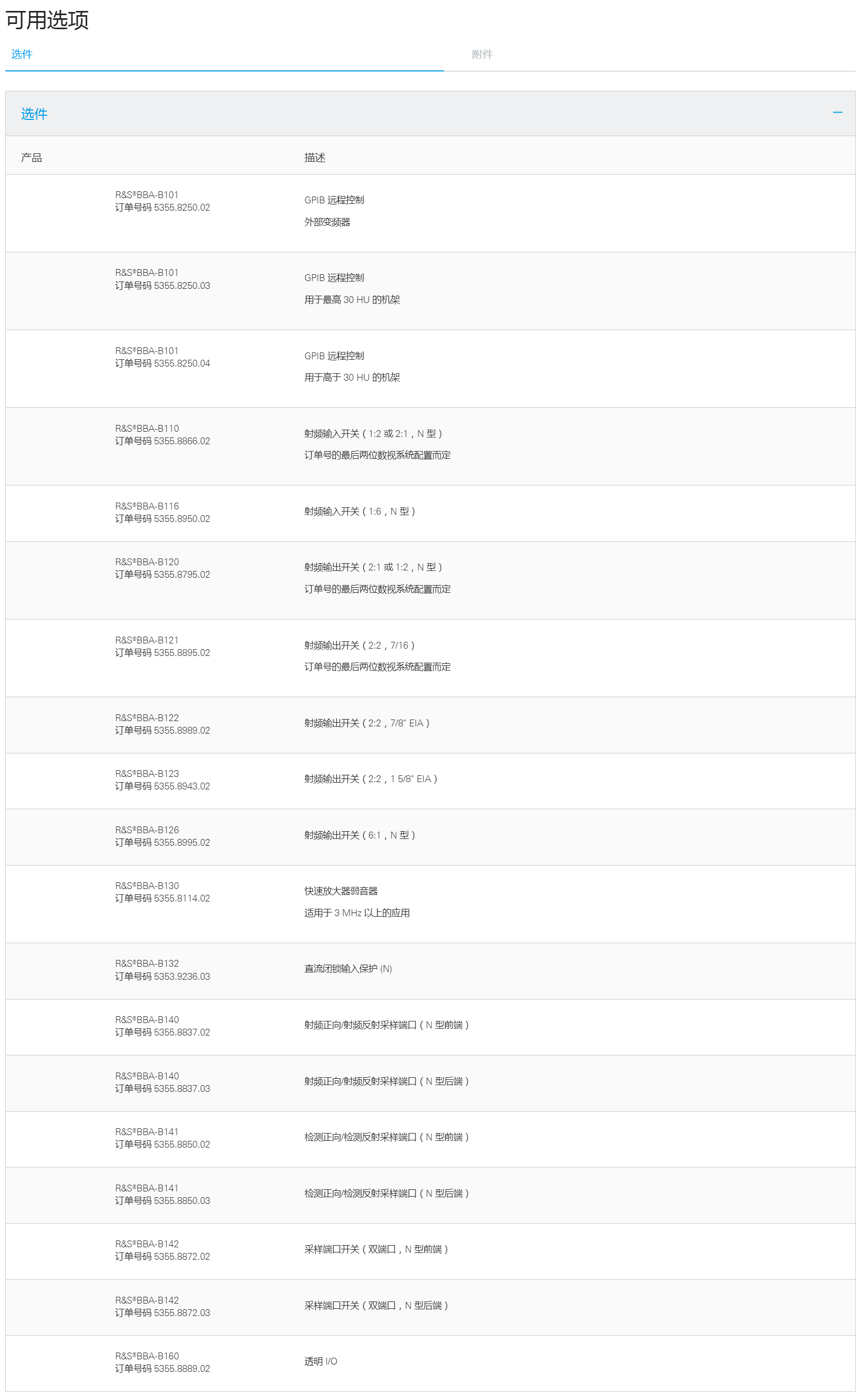Viewport: 861px width, 1400px height.
Task: Open R&S BBA-B132 直流闭锁输入保护 entry
Action: (431, 971)
